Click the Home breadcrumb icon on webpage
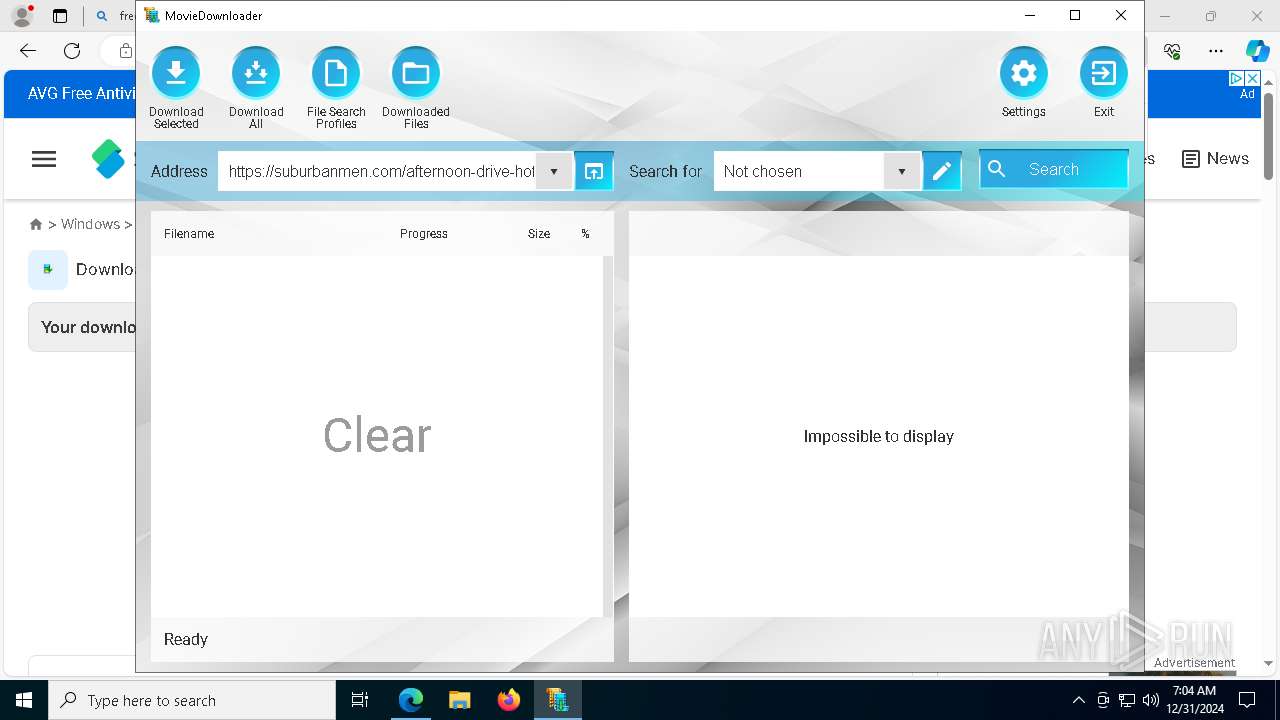The image size is (1280, 720). 36,224
